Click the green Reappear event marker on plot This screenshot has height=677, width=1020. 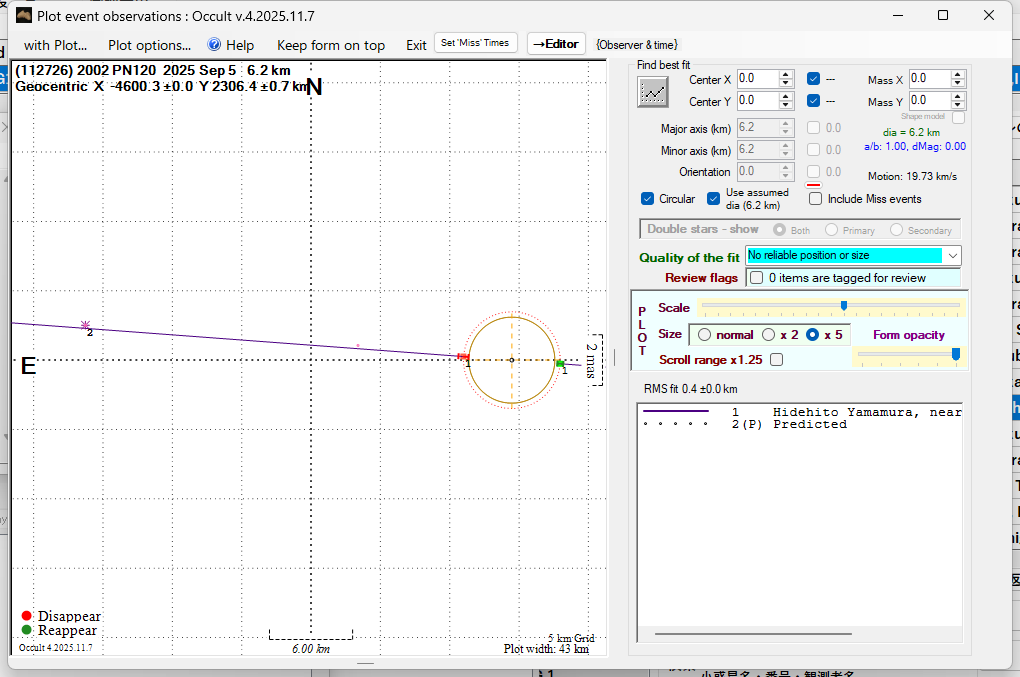[x=560, y=364]
